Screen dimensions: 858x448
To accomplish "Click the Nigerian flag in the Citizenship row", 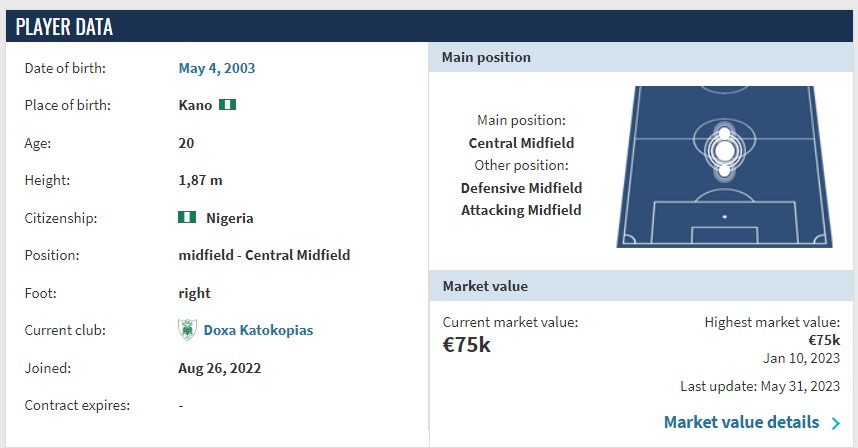I will point(186,217).
